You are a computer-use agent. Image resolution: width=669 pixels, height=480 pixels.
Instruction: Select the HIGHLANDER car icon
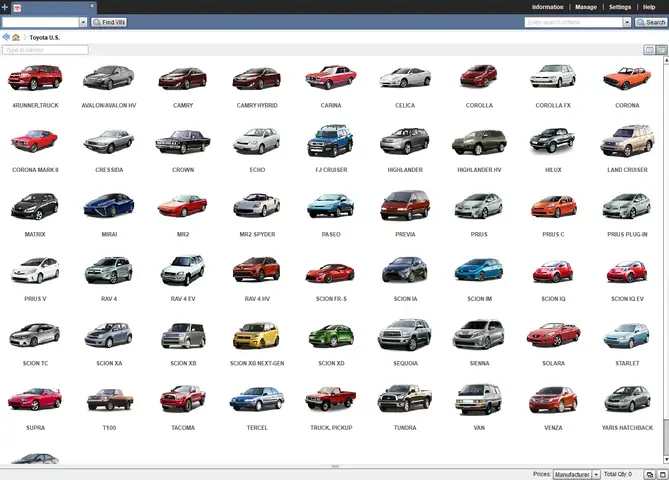[405, 141]
